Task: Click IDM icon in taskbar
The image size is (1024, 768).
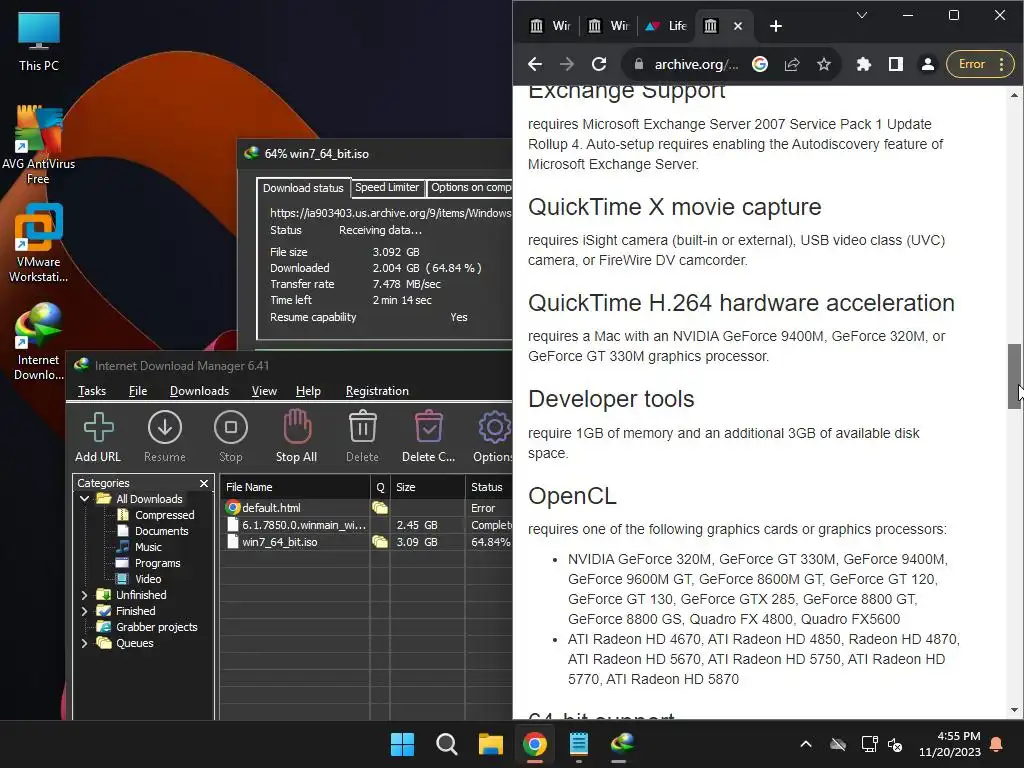Action: pyautogui.click(x=622, y=744)
